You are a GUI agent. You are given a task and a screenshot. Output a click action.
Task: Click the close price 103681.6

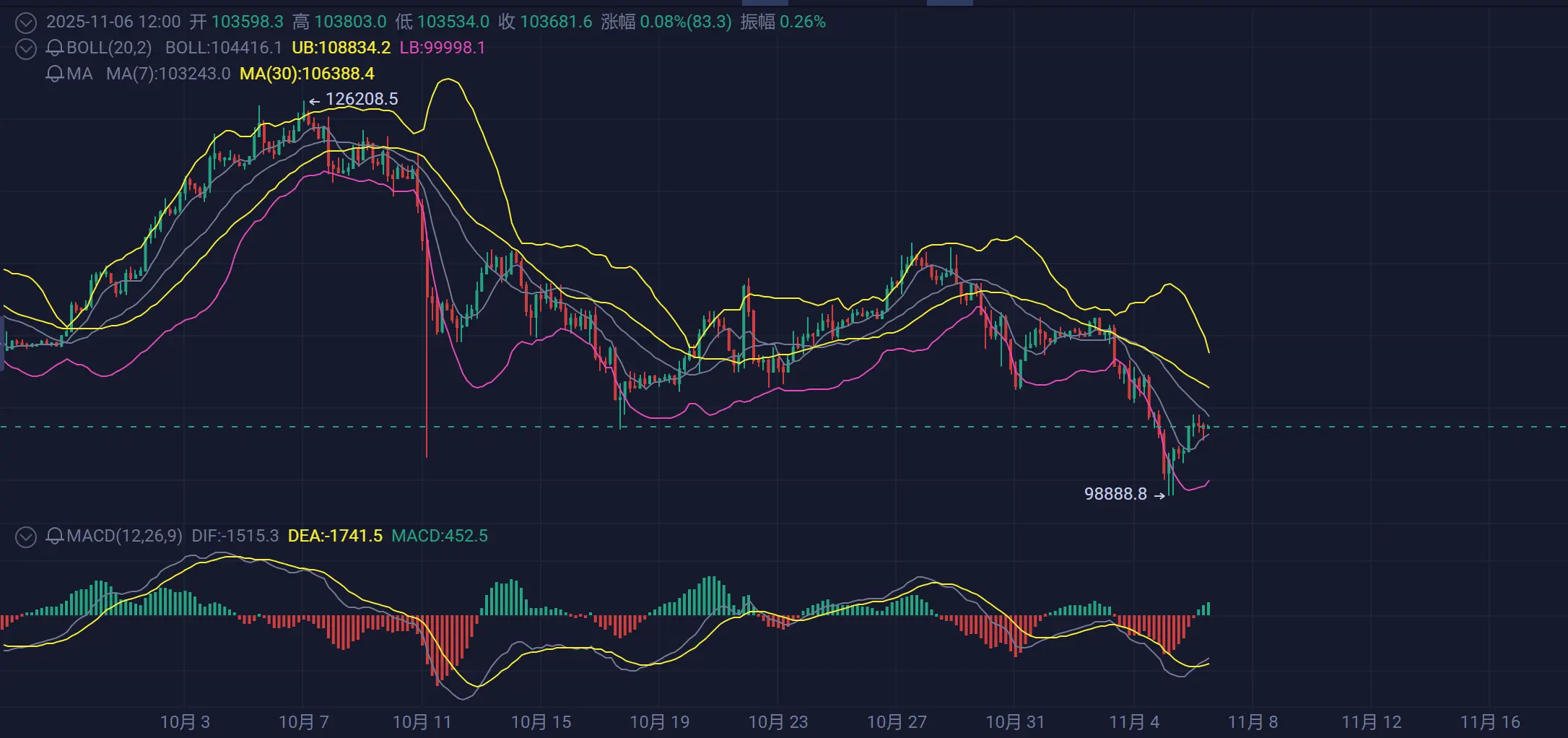point(556,22)
